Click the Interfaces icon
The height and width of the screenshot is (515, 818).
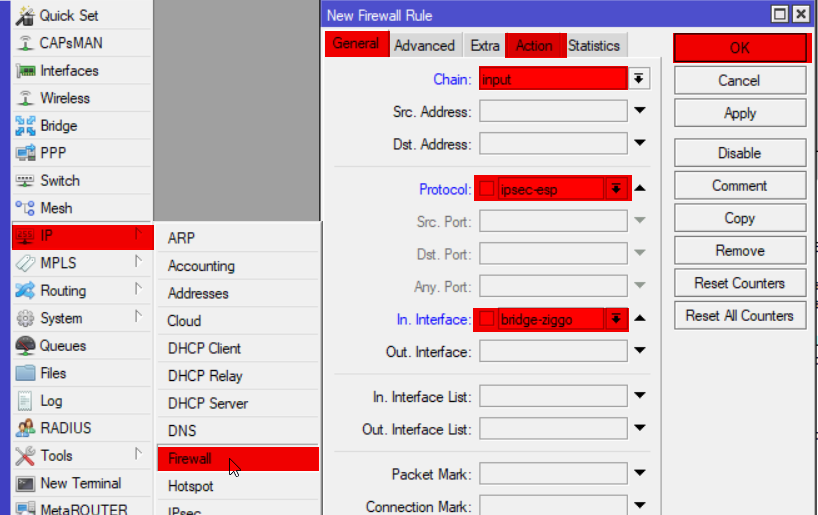tap(25, 71)
